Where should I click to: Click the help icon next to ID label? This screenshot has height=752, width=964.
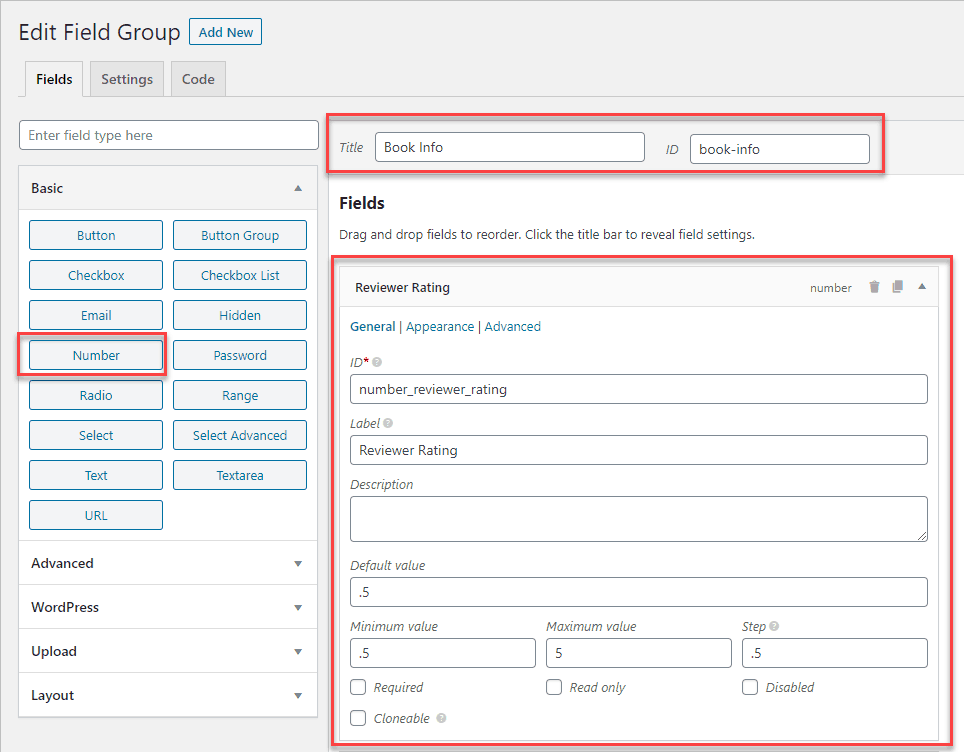pos(377,362)
